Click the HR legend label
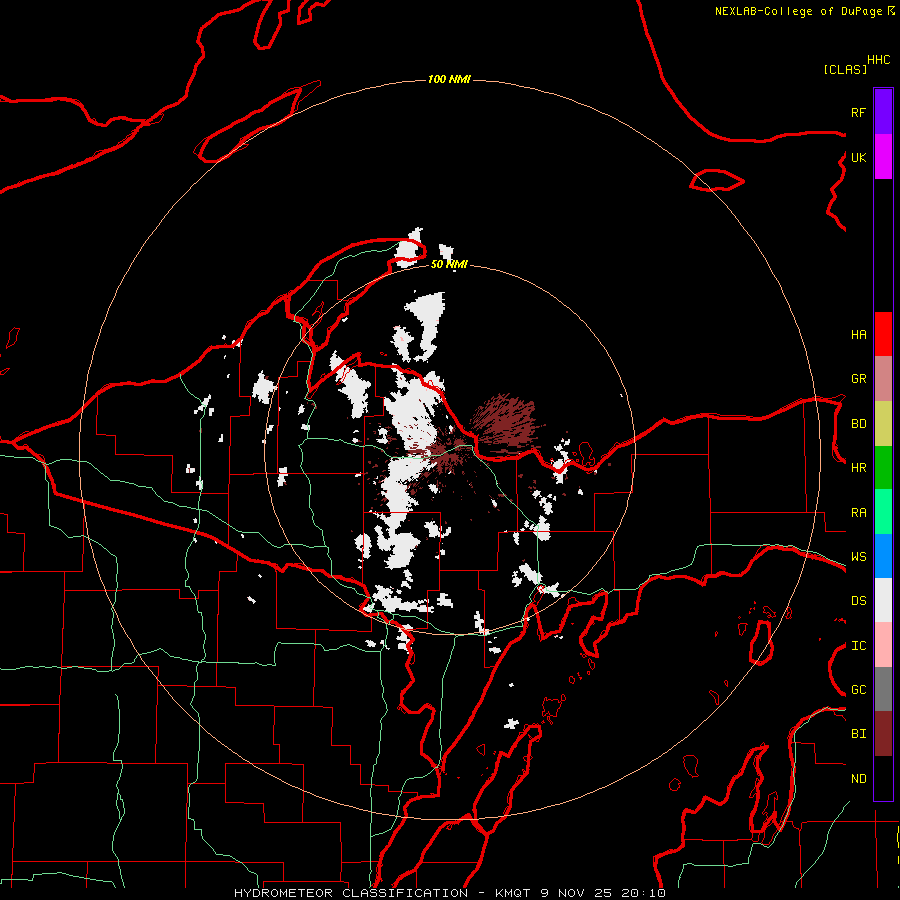 click(x=858, y=468)
